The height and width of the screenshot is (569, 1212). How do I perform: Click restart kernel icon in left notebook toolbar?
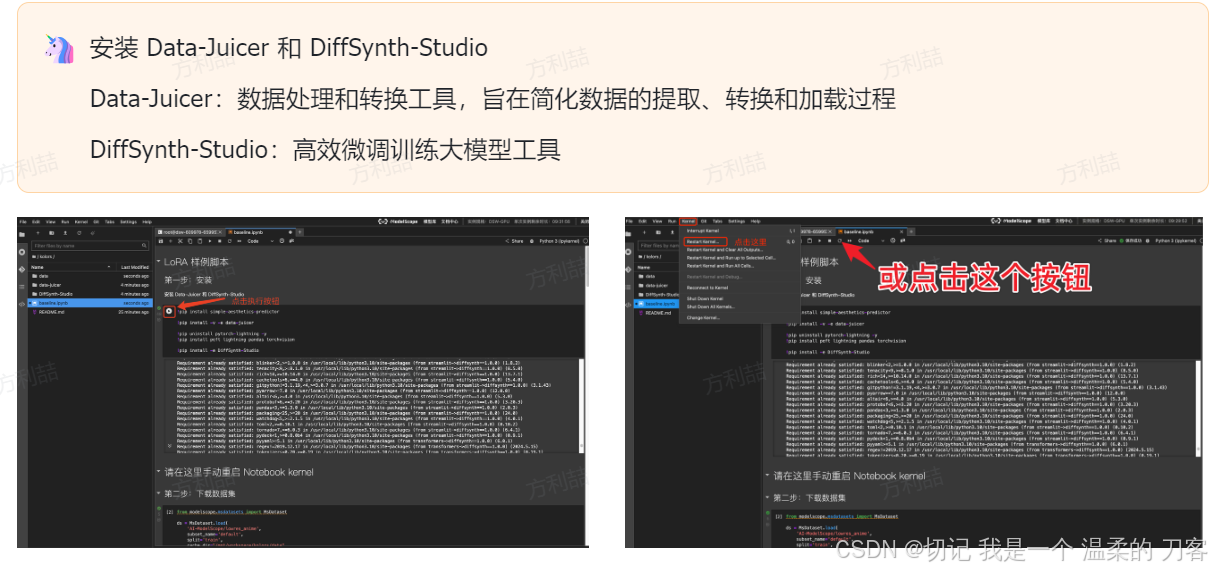[x=230, y=241]
